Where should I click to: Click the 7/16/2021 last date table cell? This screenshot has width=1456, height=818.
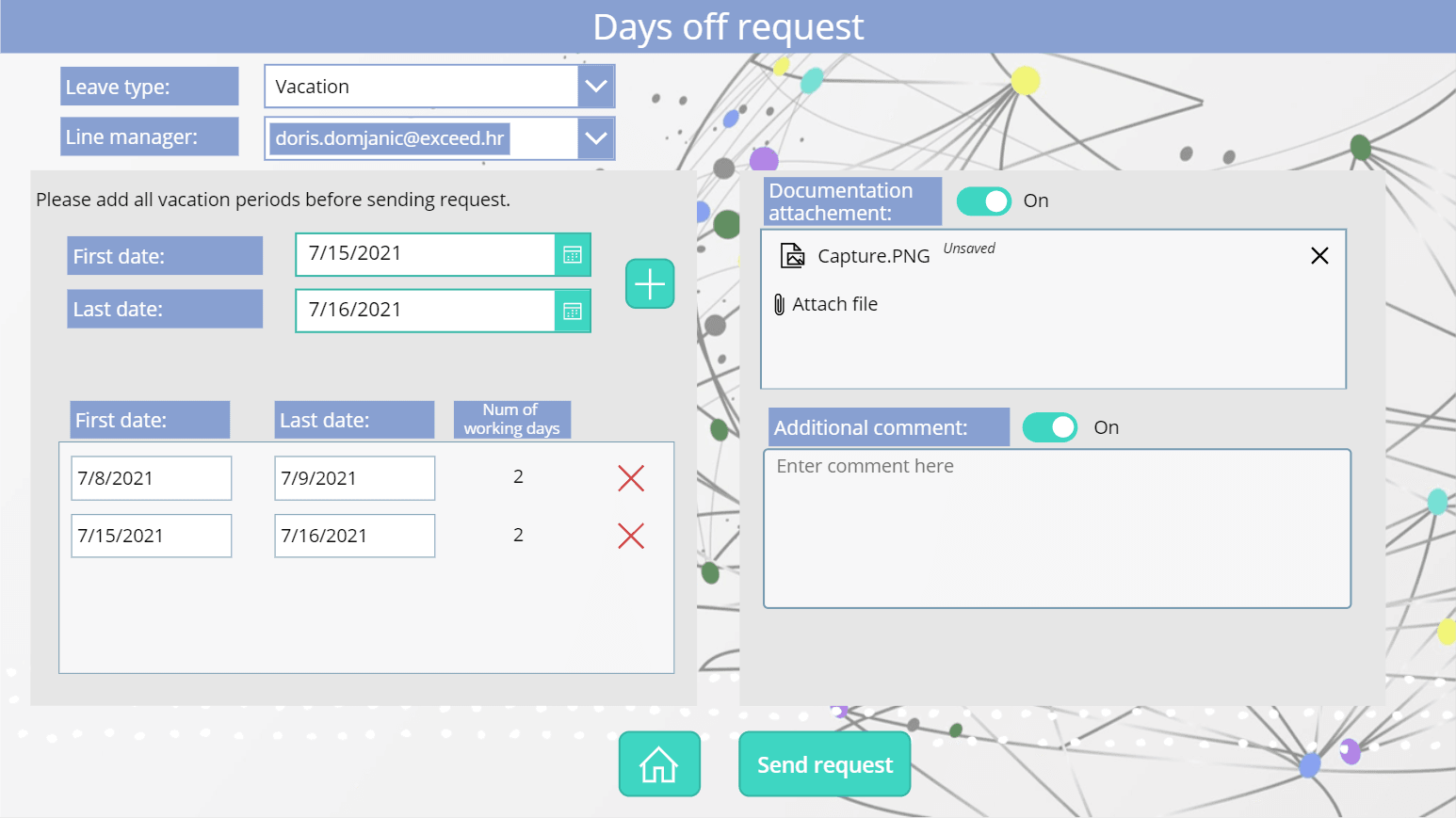pyautogui.click(x=355, y=536)
